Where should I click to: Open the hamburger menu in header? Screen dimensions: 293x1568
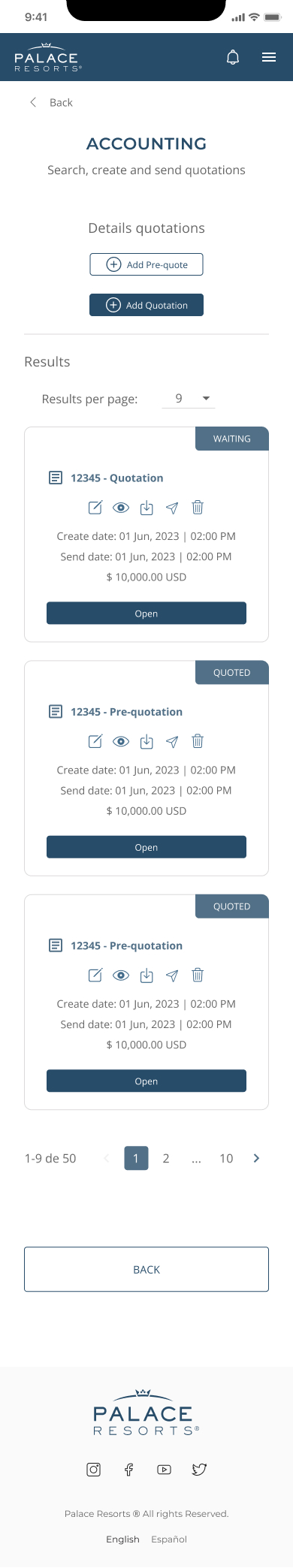point(269,57)
